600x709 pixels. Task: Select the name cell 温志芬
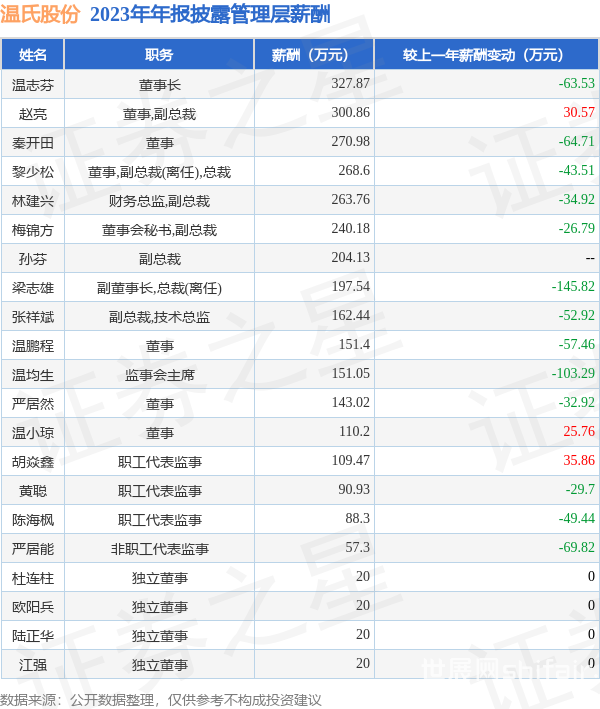[x=33, y=84]
